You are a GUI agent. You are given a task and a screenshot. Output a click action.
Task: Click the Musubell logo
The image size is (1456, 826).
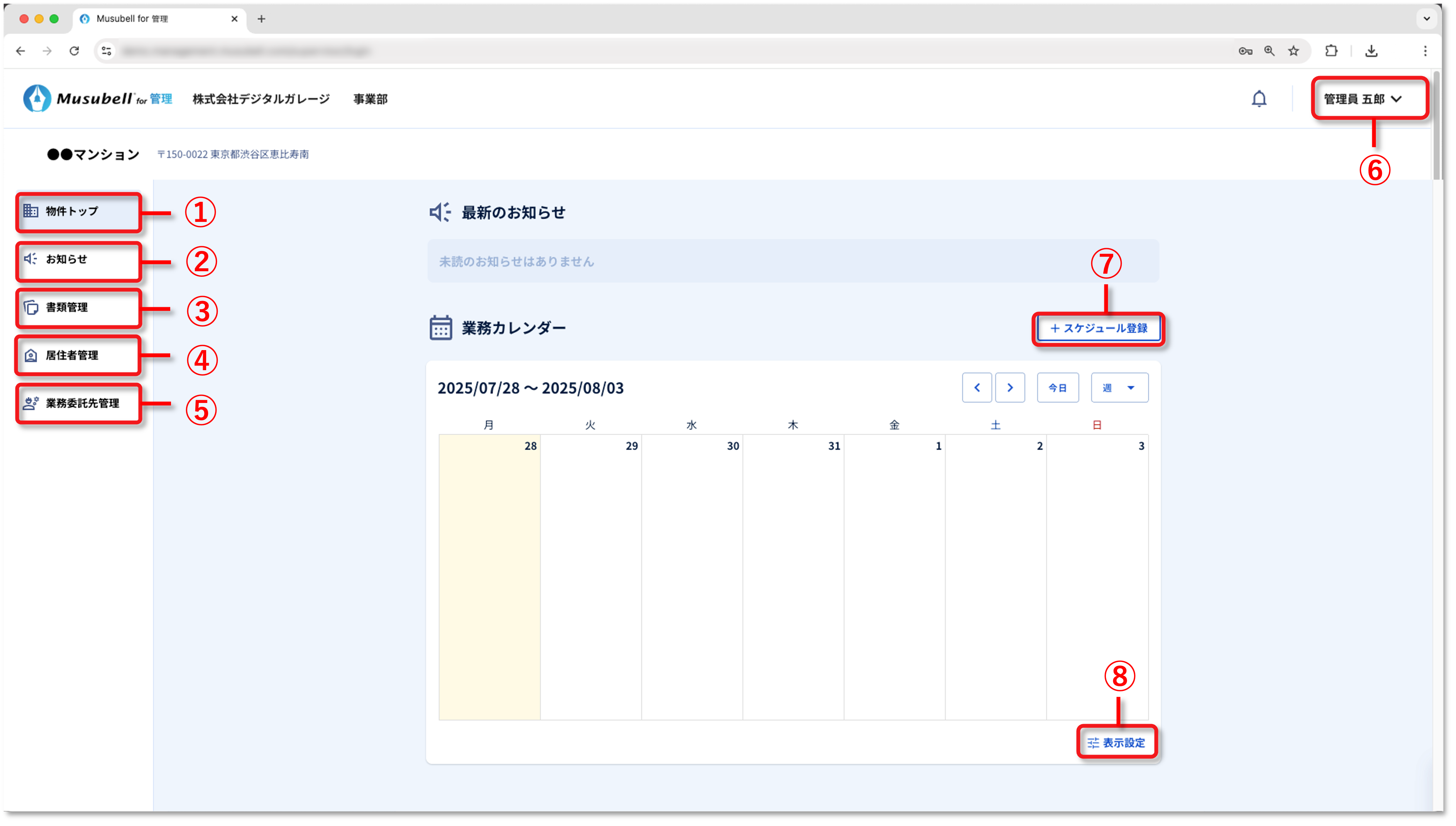(x=97, y=99)
